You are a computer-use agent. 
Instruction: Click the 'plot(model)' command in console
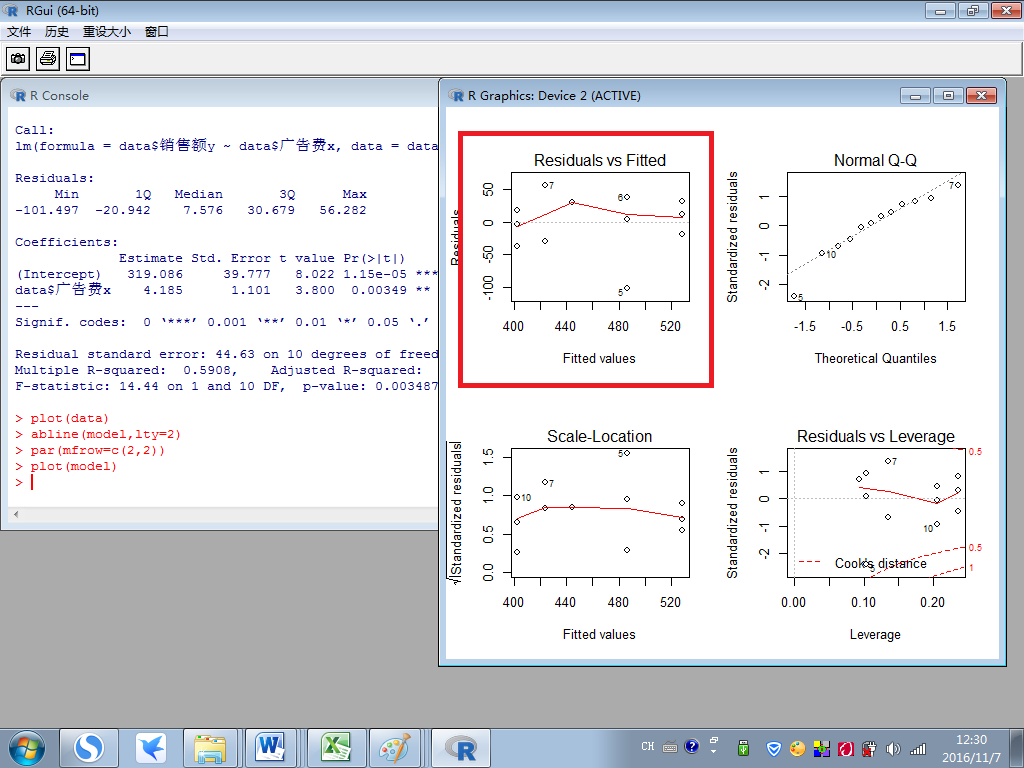73,466
